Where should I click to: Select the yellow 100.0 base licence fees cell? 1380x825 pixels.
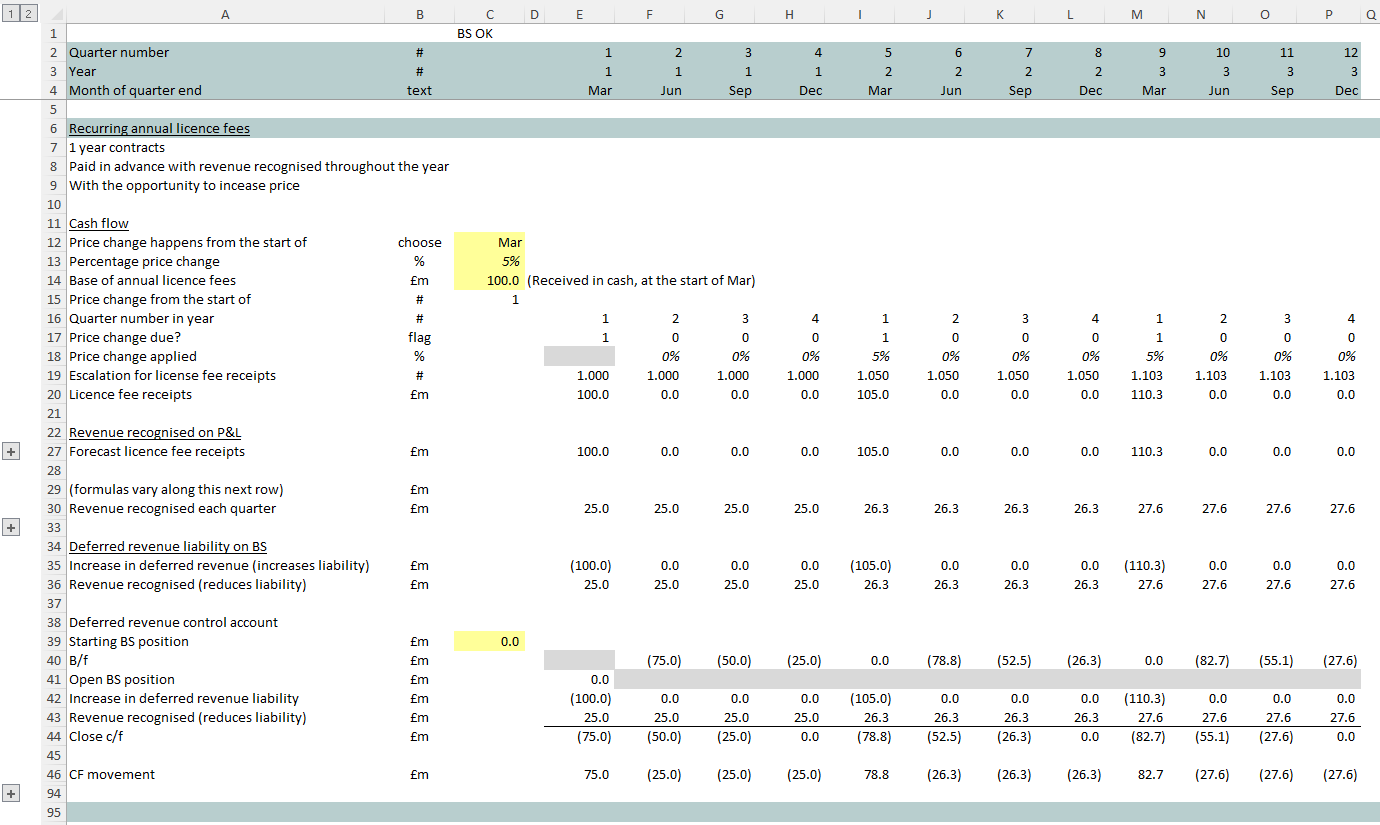pyautogui.click(x=489, y=280)
